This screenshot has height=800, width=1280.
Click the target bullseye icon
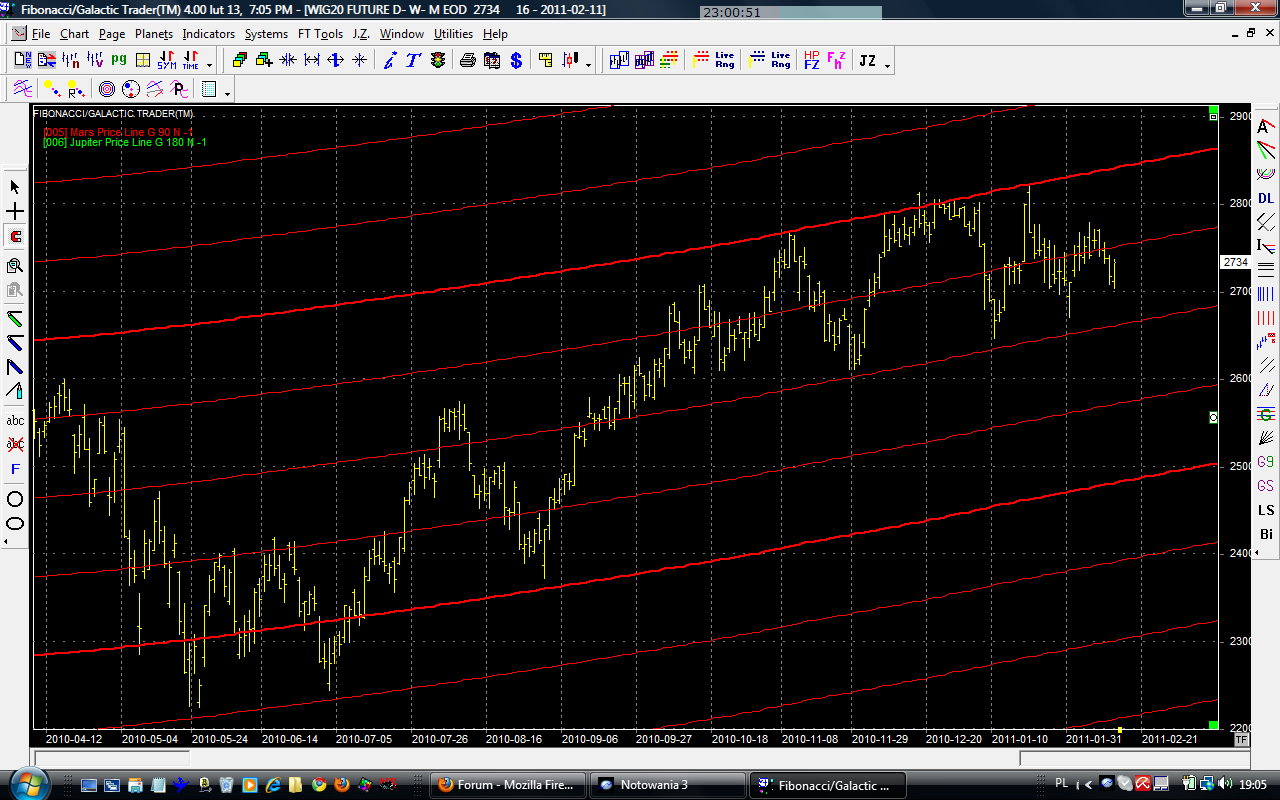(106, 89)
